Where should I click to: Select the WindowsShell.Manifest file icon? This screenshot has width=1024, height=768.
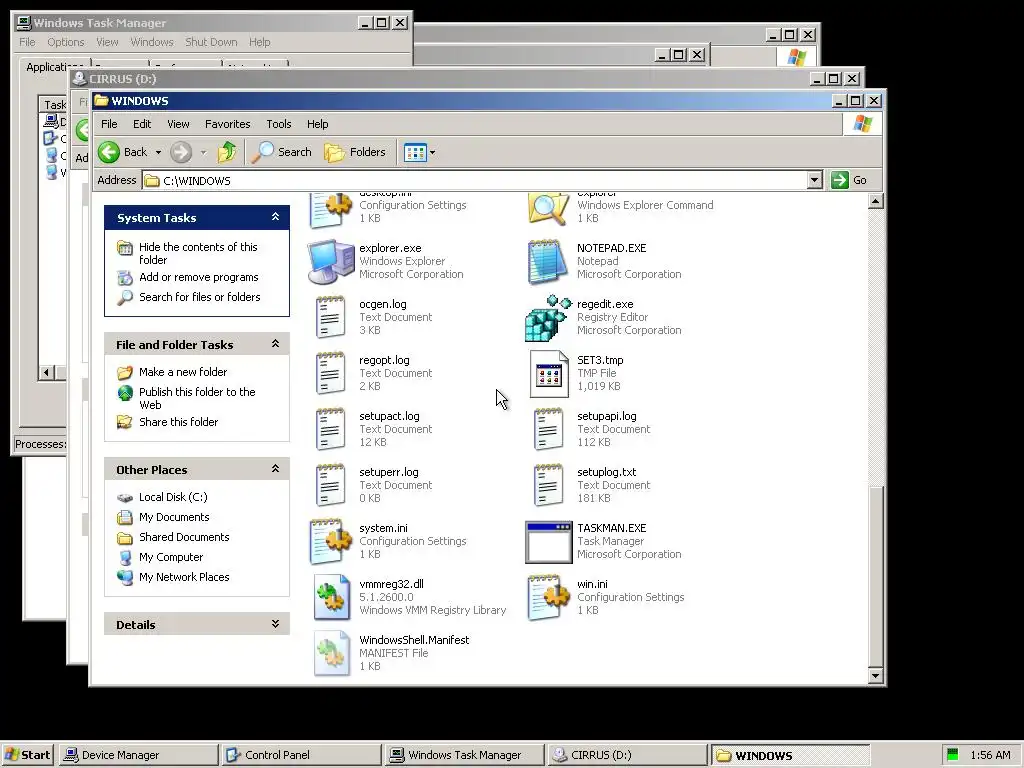click(x=332, y=653)
